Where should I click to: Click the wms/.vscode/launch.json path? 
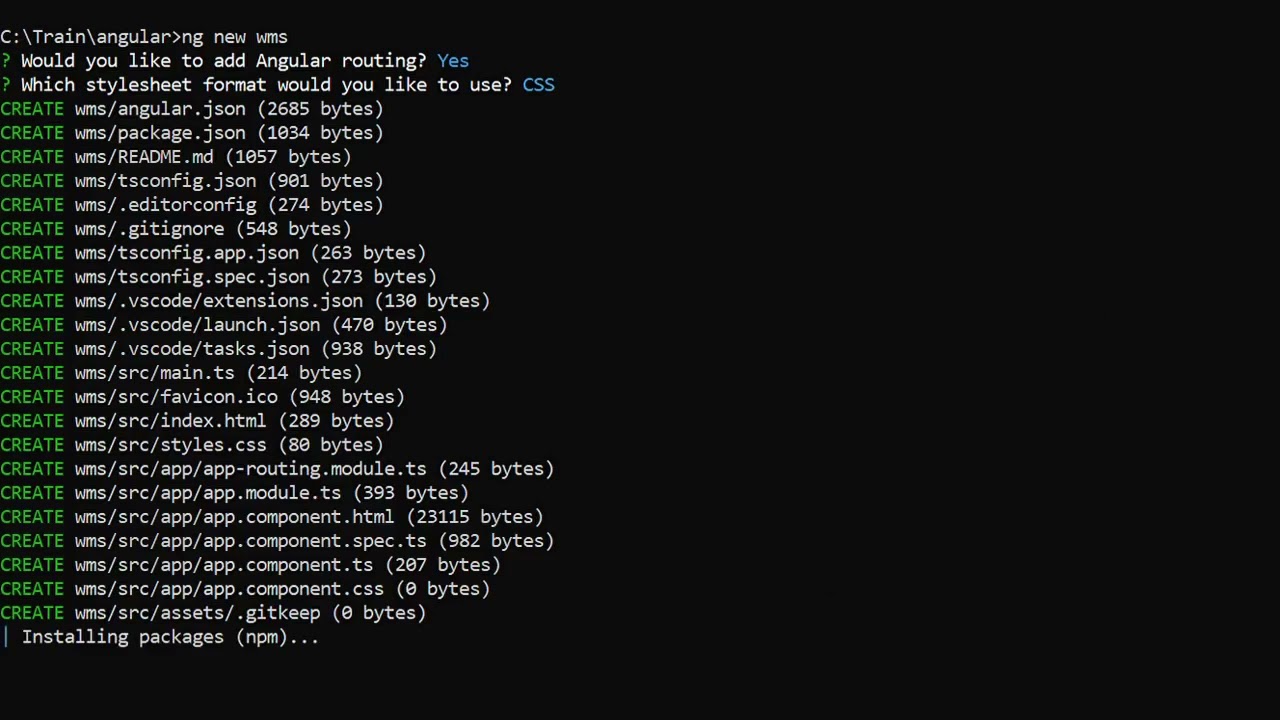tap(197, 325)
